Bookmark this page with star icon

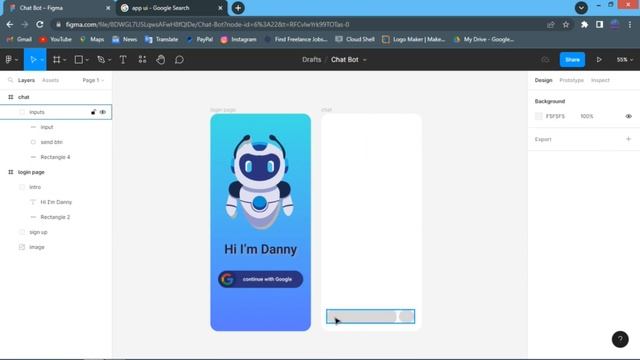click(x=566, y=24)
